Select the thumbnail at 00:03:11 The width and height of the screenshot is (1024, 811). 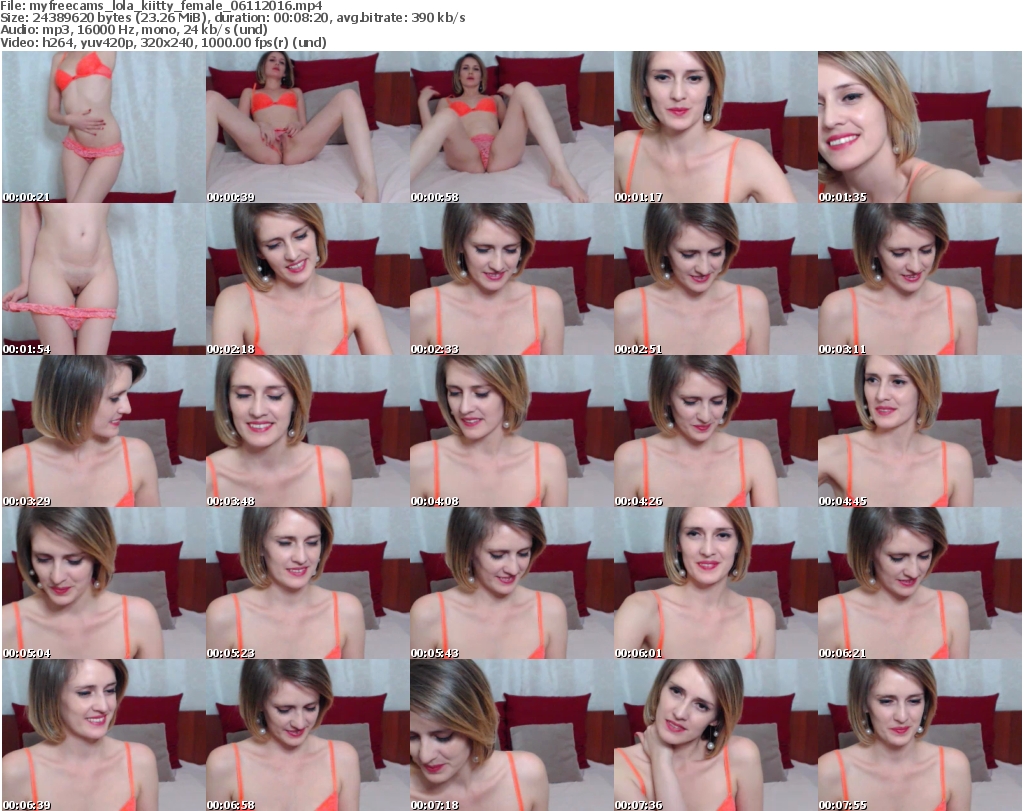pos(919,279)
